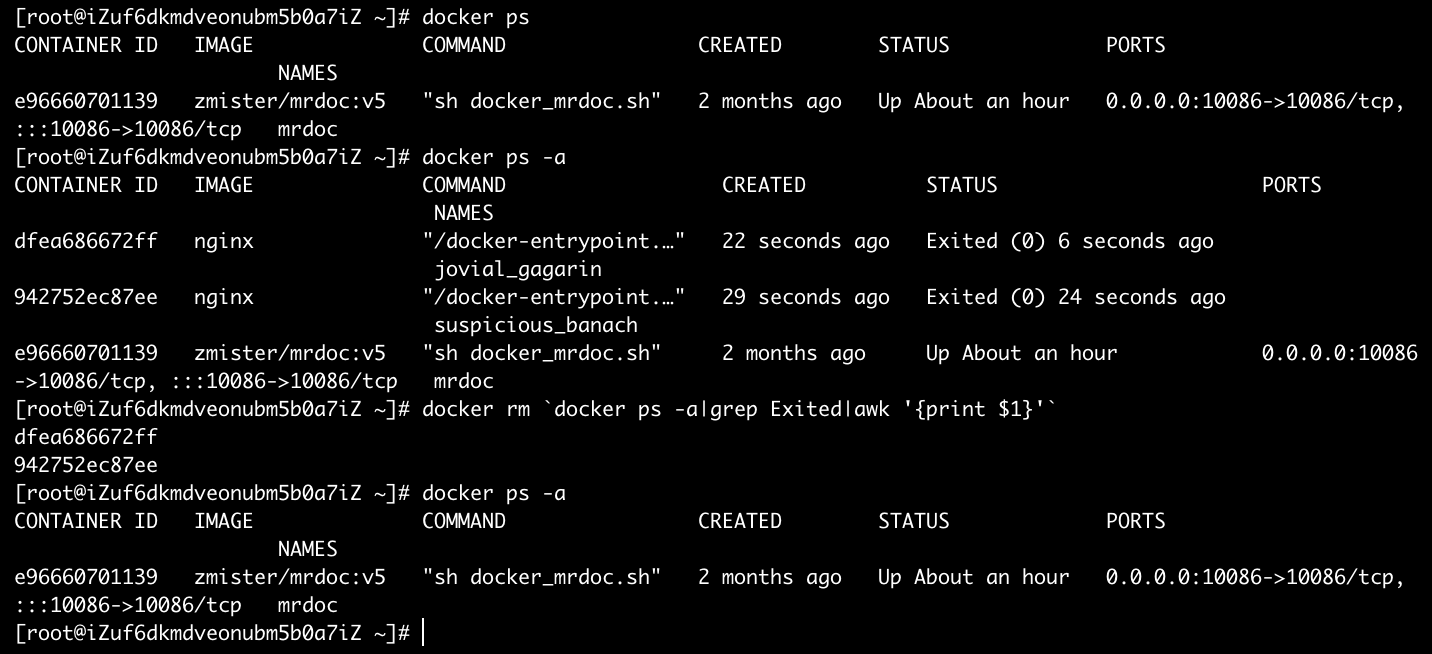Click the "Exited (0) 6 seconds ago" status

(1069, 241)
